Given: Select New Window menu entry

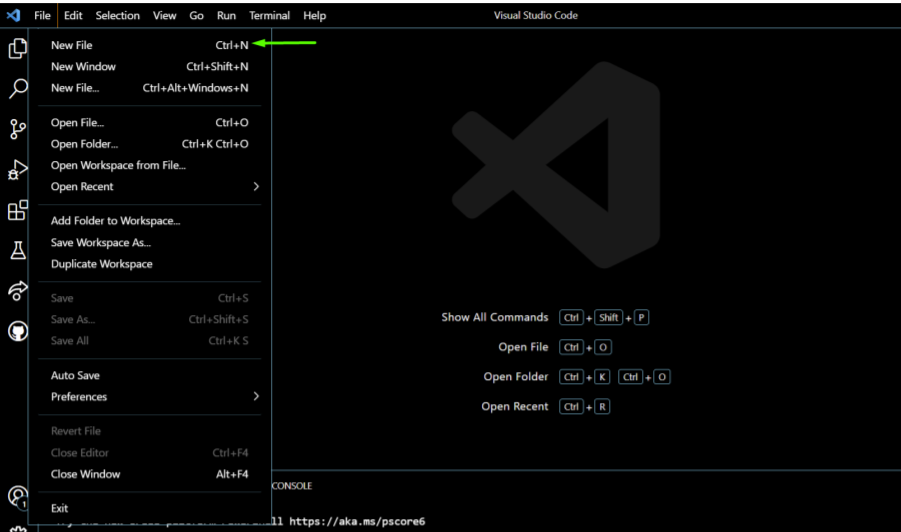Looking at the screenshot, I should tap(149, 67).
